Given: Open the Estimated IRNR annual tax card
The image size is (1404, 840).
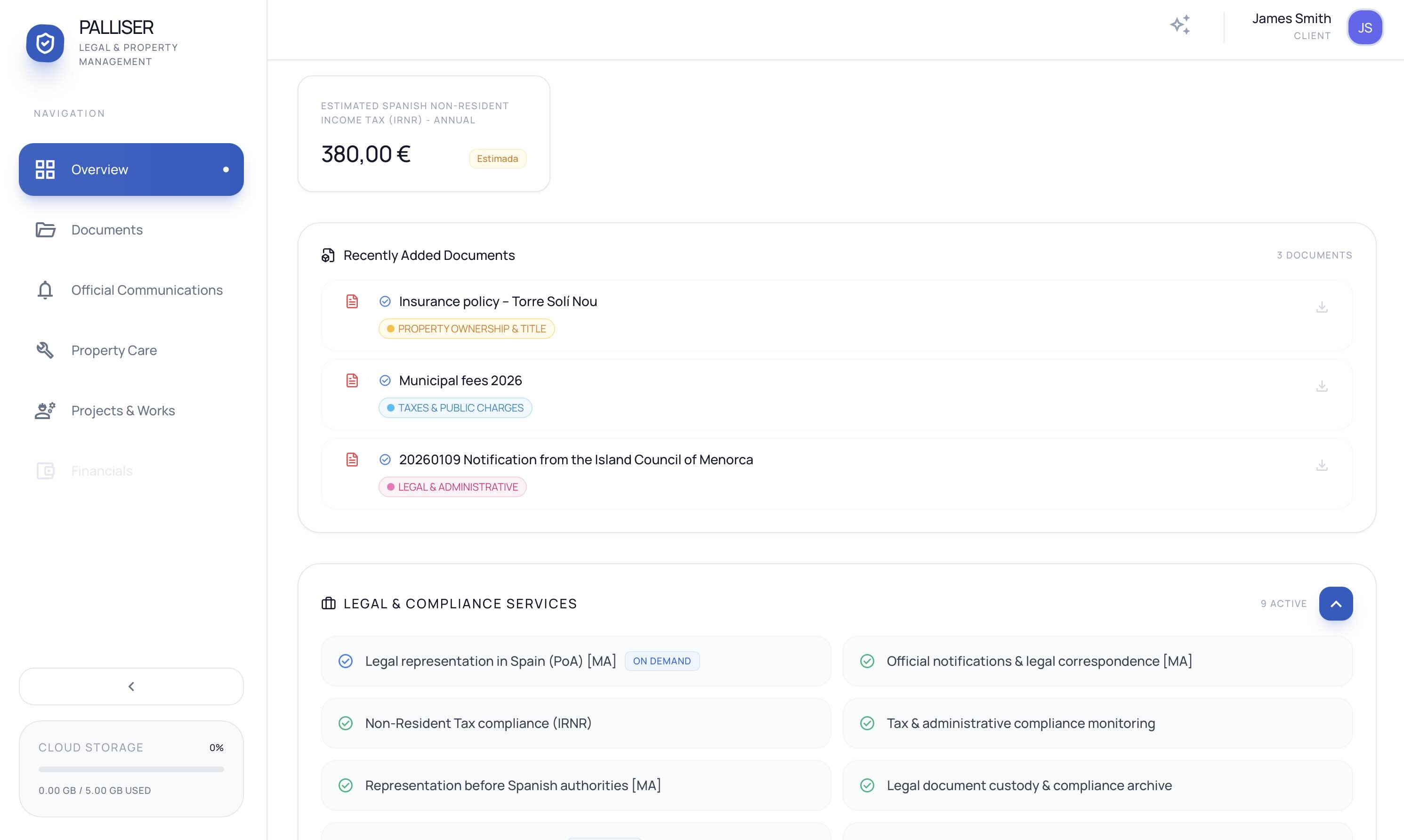Looking at the screenshot, I should pos(424,134).
